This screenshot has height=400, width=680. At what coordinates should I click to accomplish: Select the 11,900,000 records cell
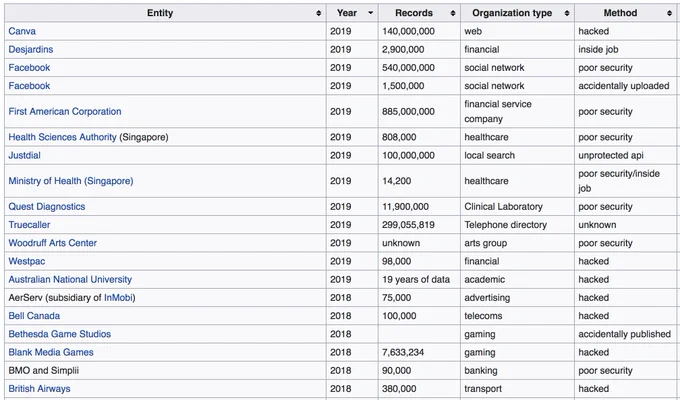pos(419,207)
